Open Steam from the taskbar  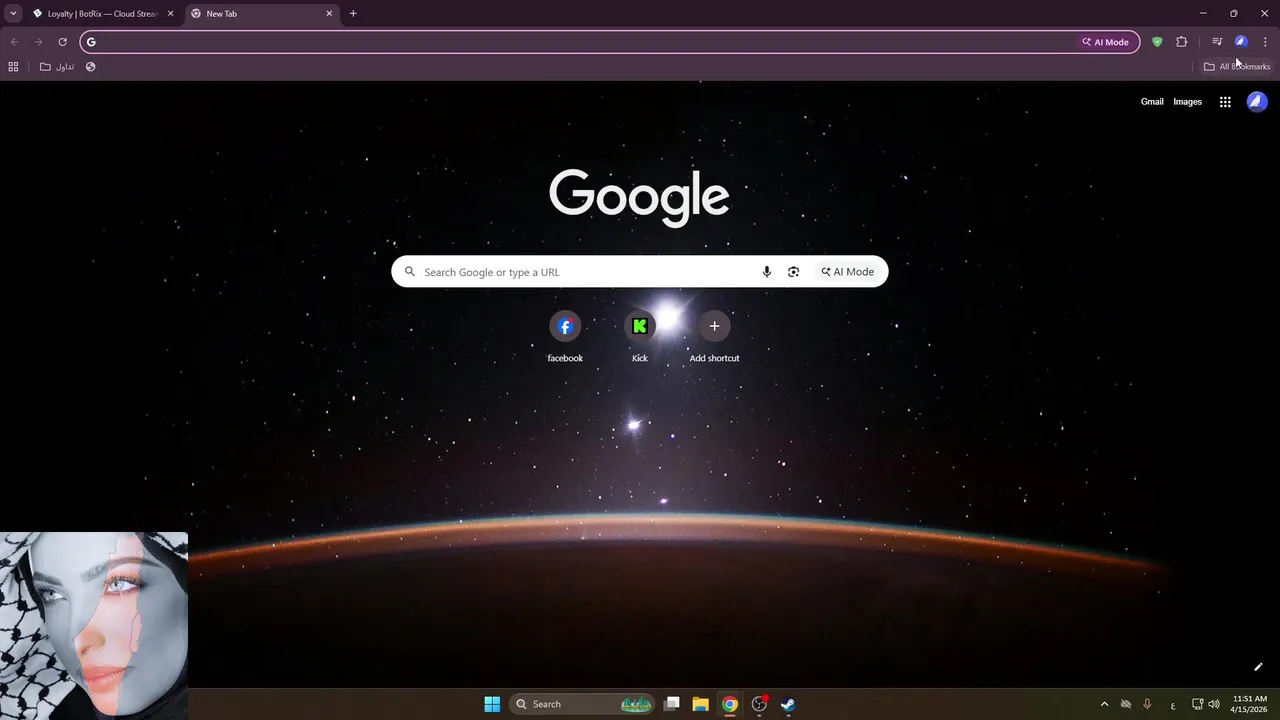click(788, 704)
